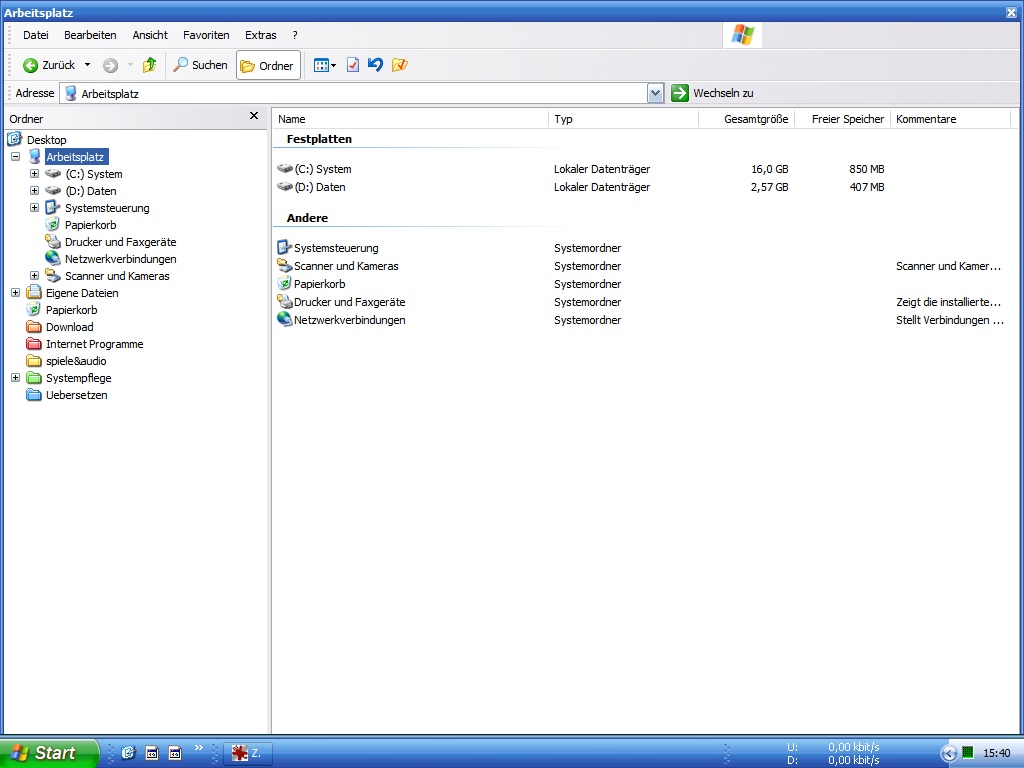The image size is (1024, 768).
Task: Select Drucker und Faxgeräte in file list
Action: [x=349, y=302]
